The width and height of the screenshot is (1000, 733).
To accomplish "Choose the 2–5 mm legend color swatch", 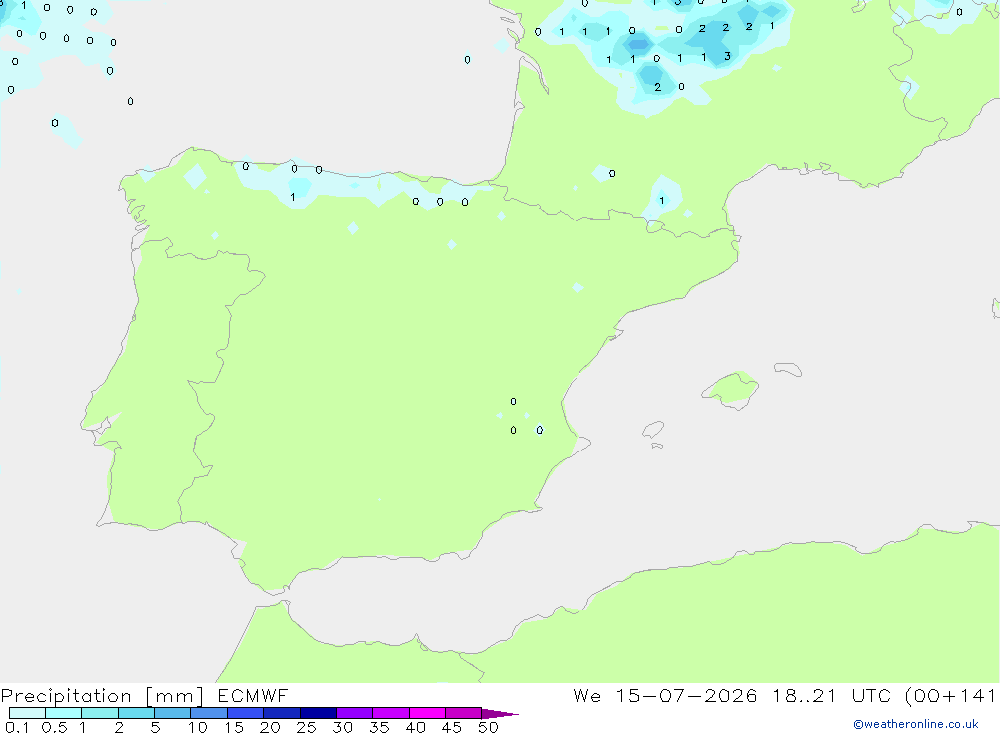I will [x=136, y=713].
